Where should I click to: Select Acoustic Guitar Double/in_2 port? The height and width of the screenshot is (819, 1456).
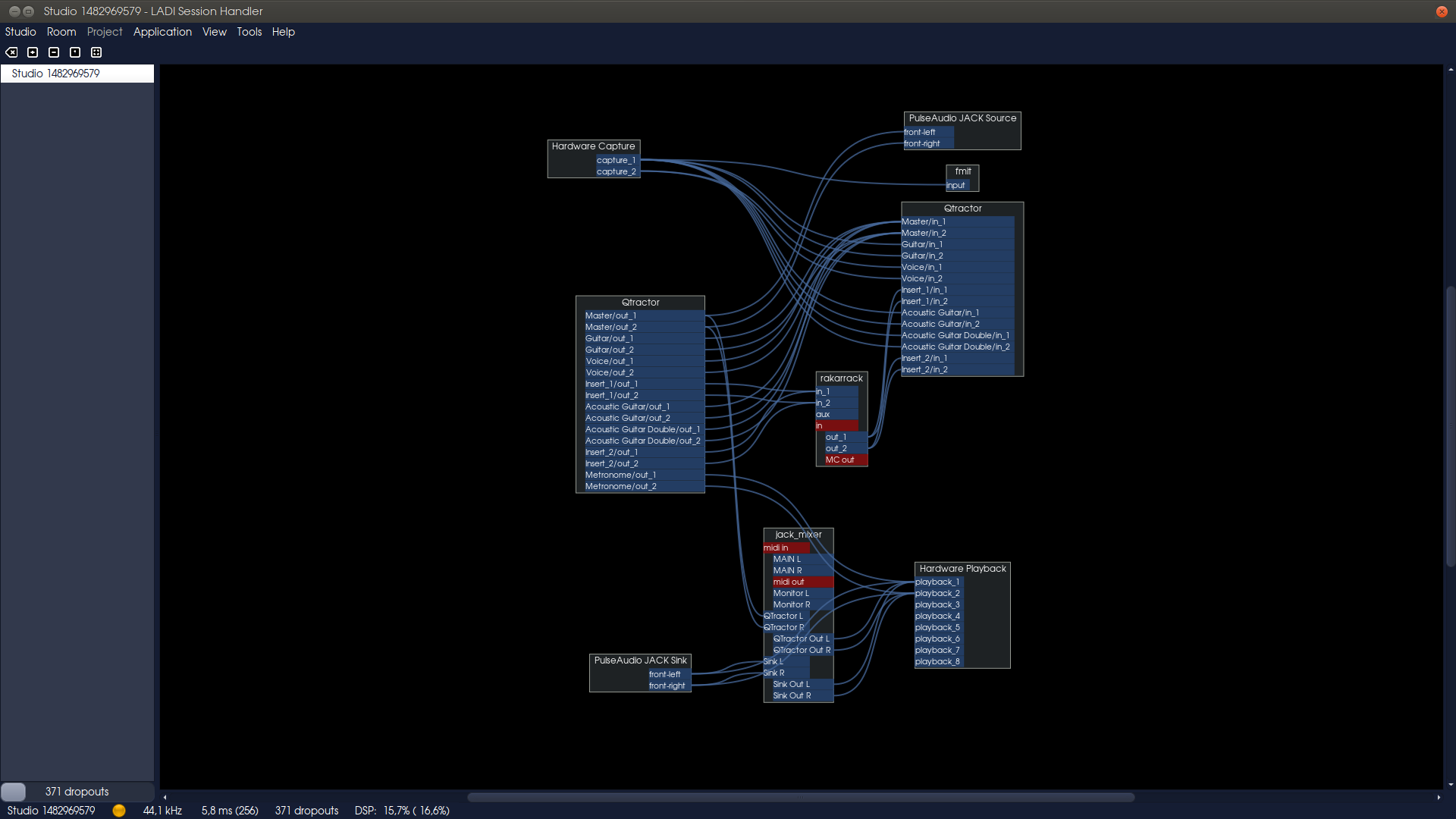click(x=958, y=347)
